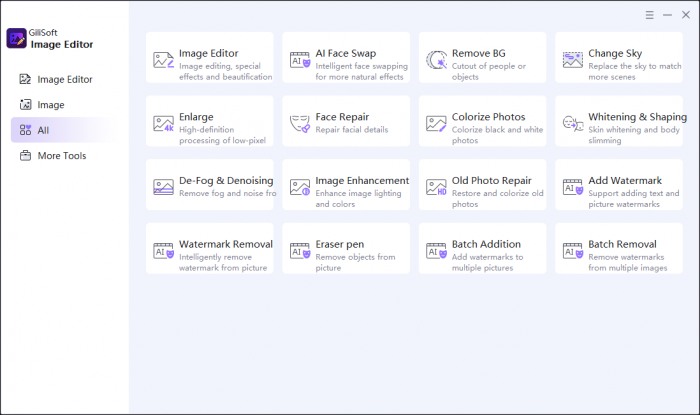Open the hamburger menu in title bar
700x415 pixels.
pos(650,15)
